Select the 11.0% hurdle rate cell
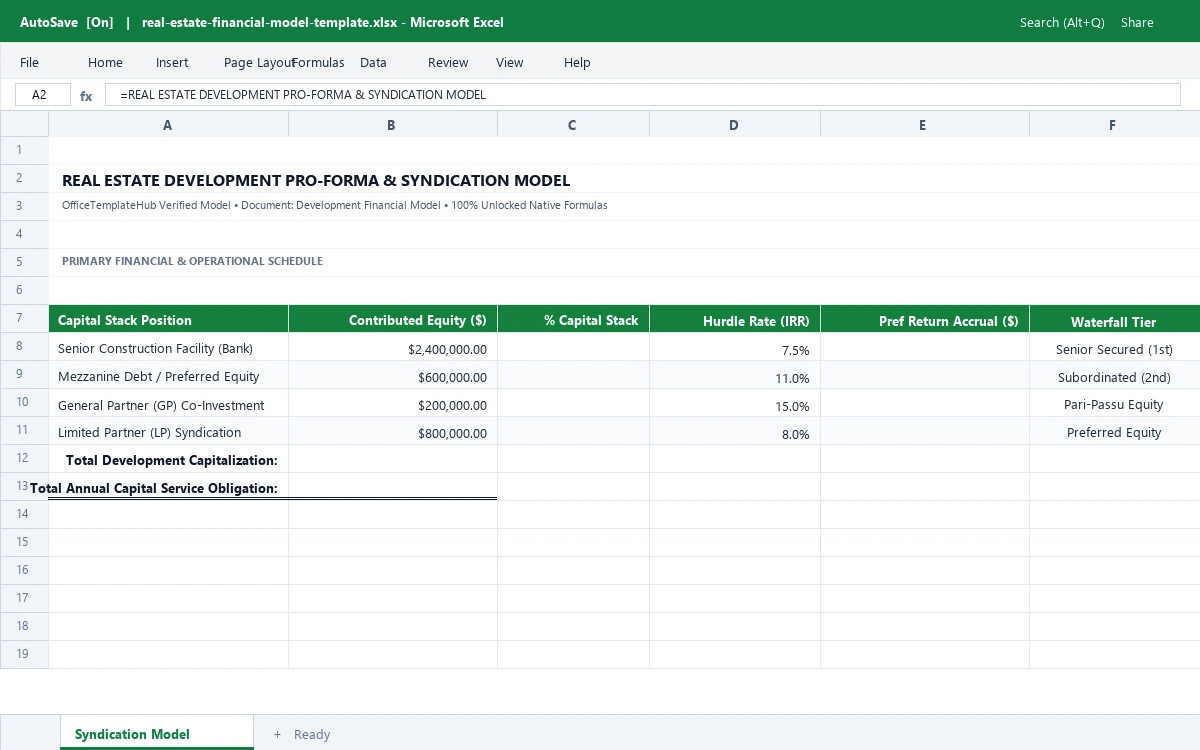Screen dimensions: 1200x750 [734, 375]
